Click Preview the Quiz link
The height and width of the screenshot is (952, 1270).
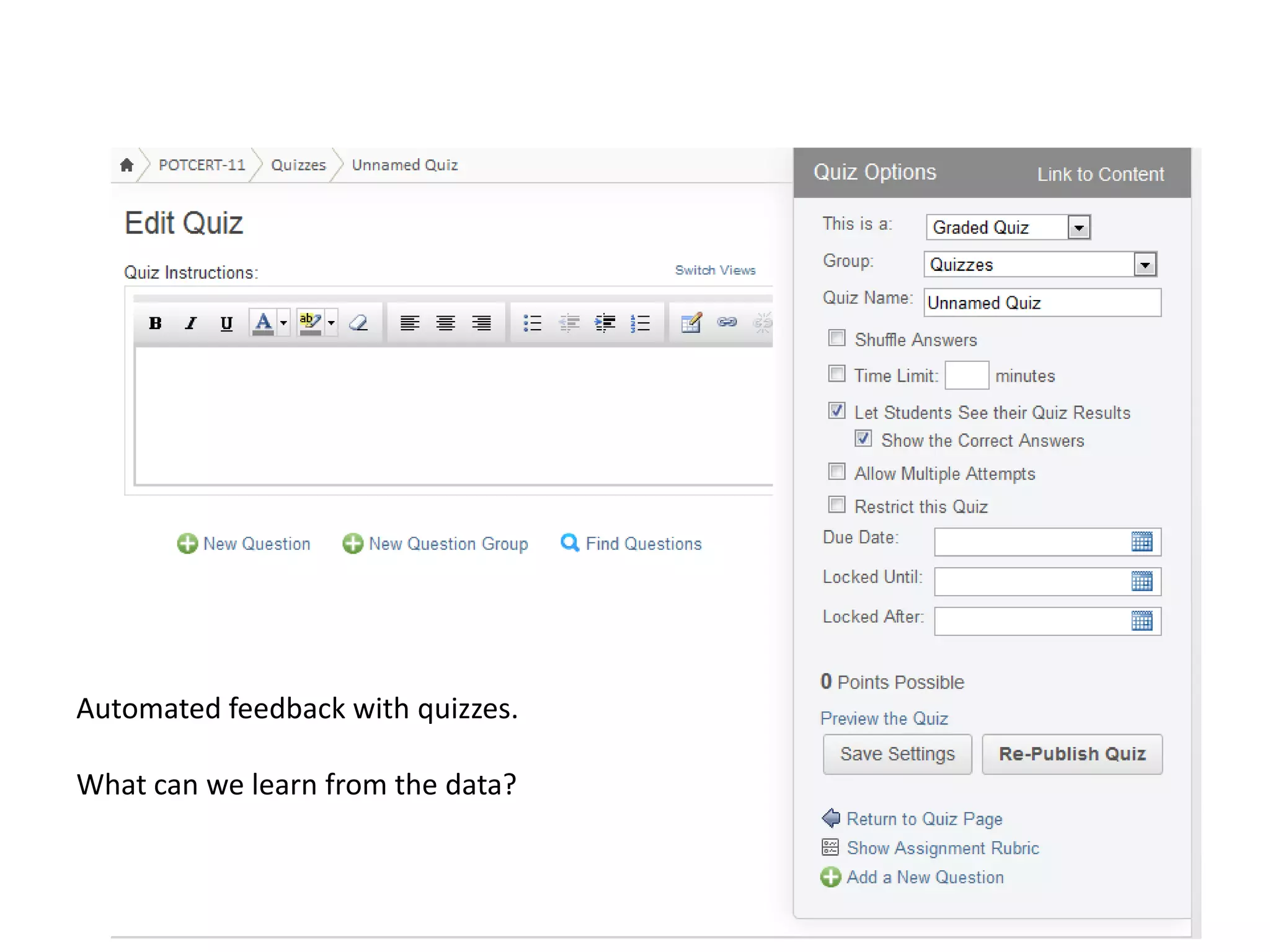pos(884,718)
